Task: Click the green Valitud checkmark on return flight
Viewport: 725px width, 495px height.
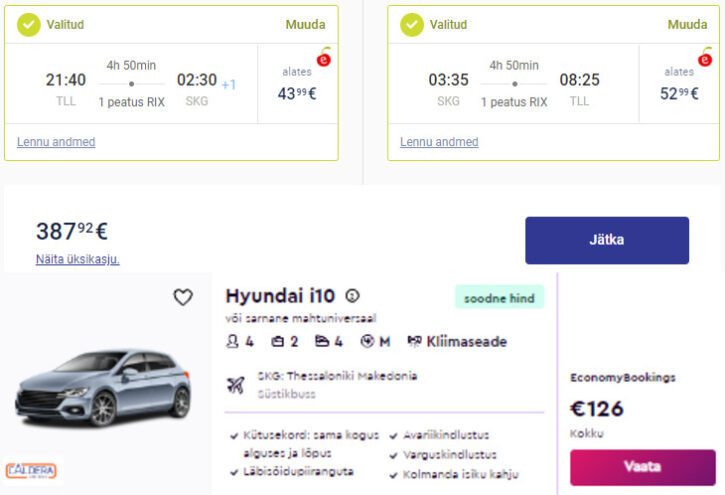Action: pyautogui.click(x=412, y=24)
